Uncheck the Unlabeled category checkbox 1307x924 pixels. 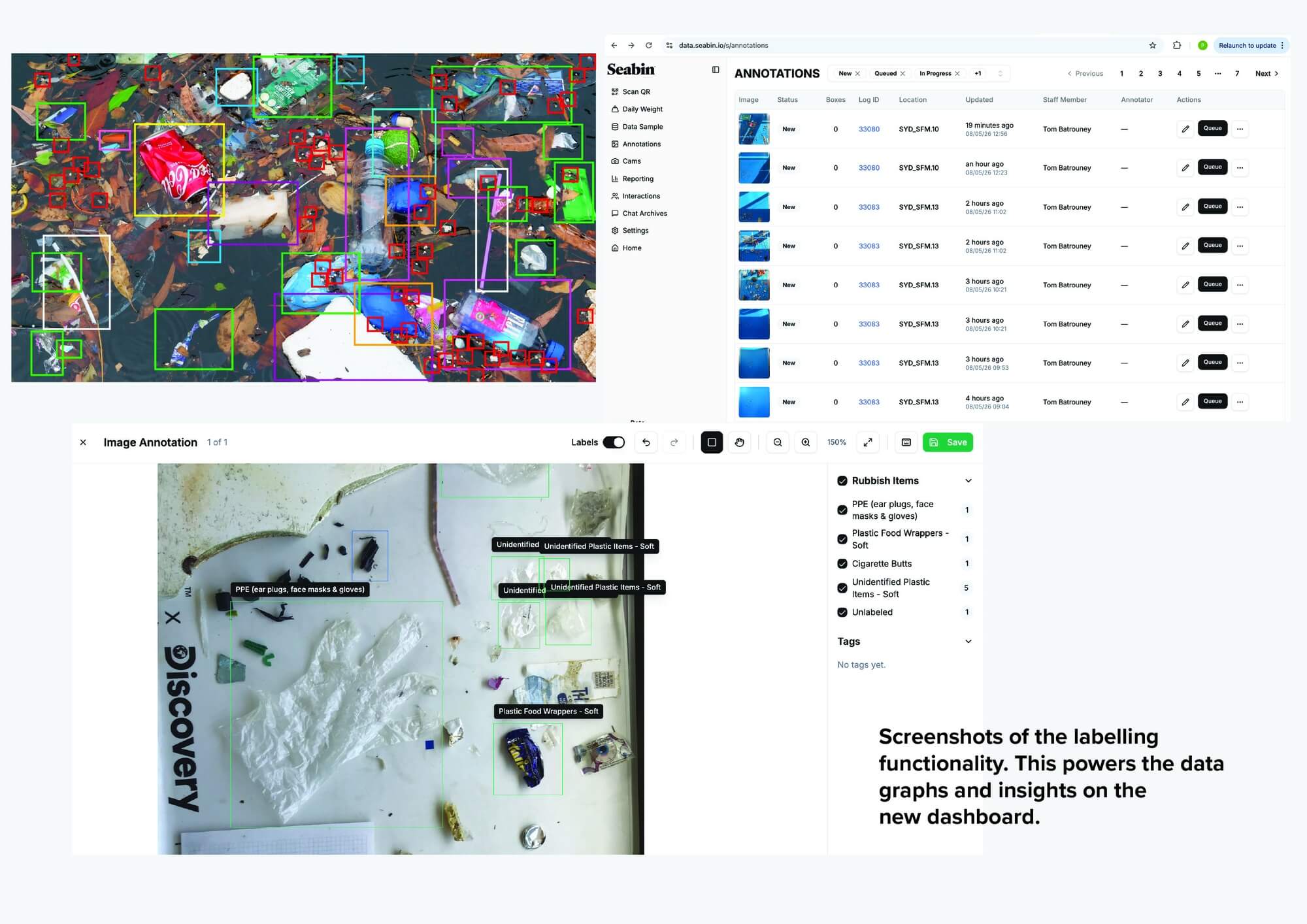coord(842,612)
